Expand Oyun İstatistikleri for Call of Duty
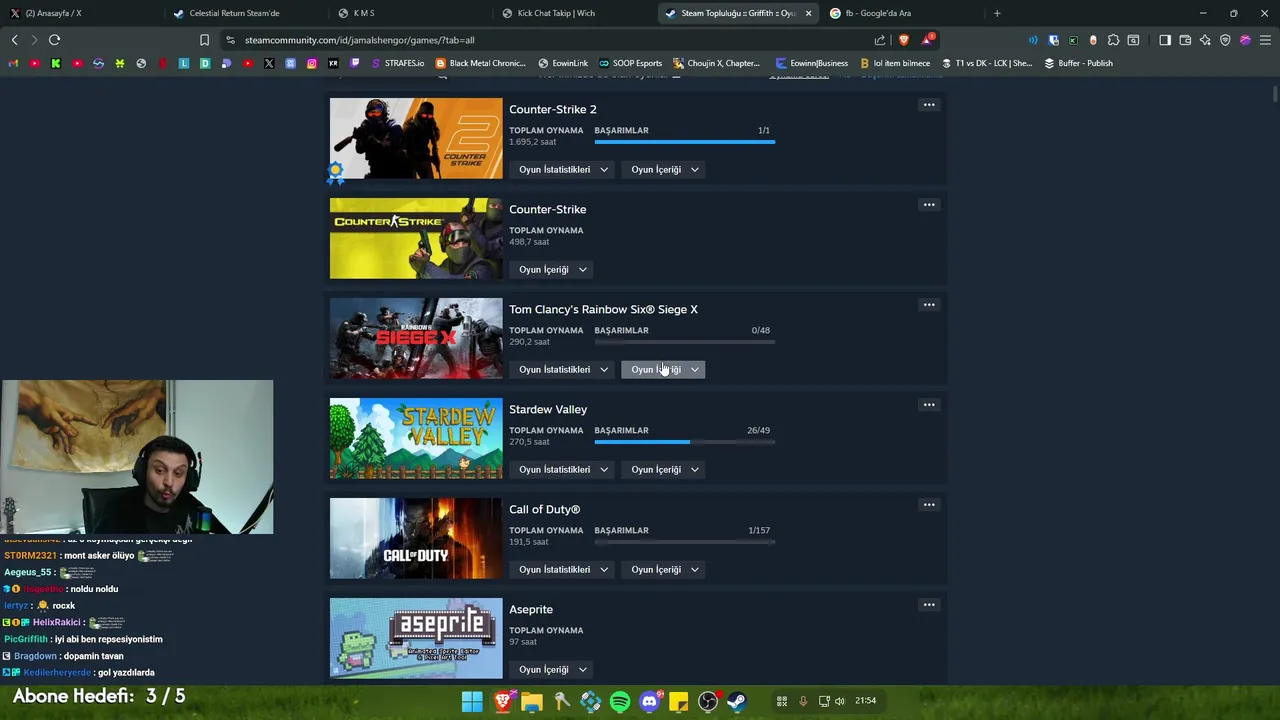1280x720 pixels. click(563, 570)
